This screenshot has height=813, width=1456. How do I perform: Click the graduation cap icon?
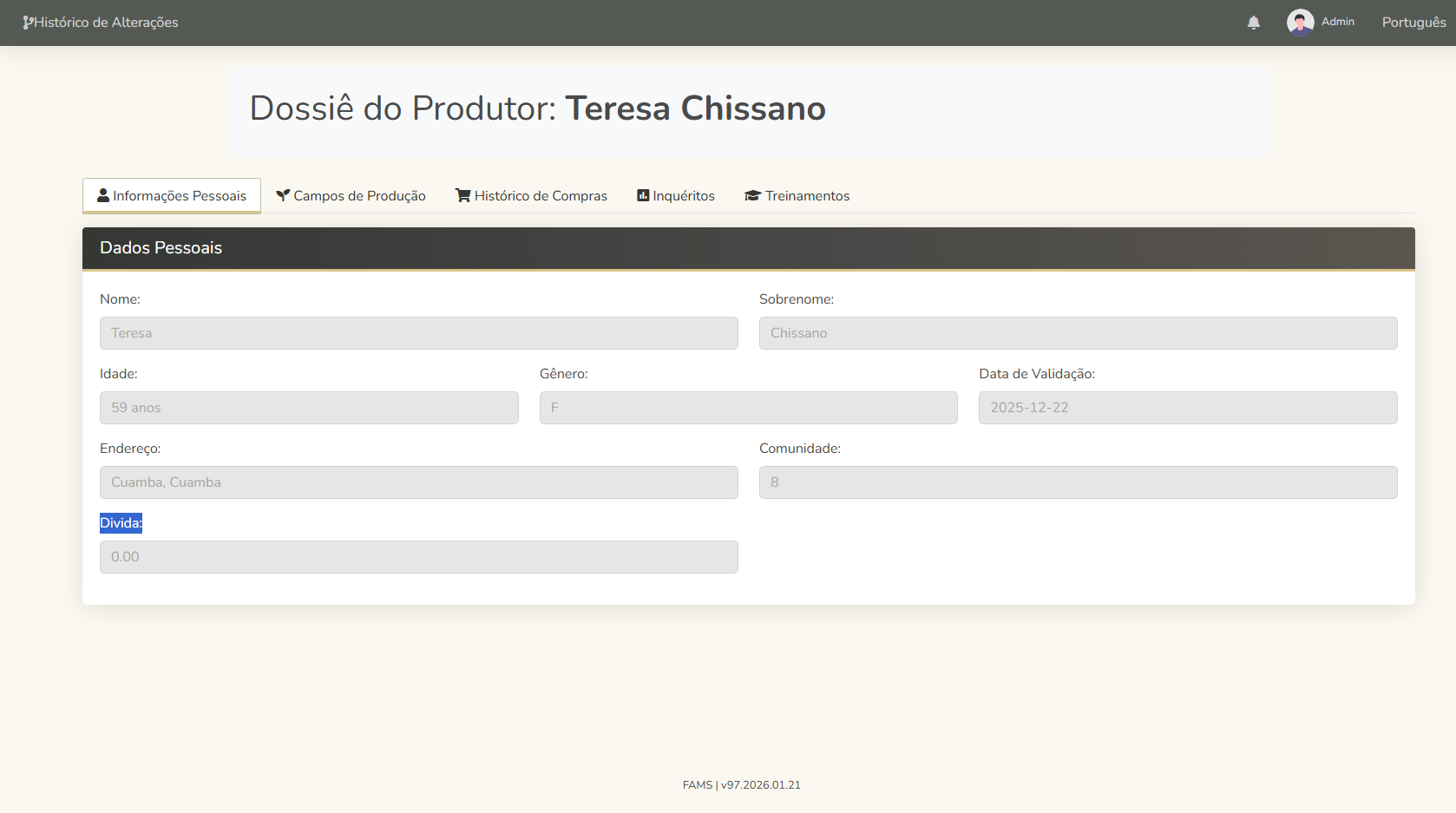click(752, 196)
